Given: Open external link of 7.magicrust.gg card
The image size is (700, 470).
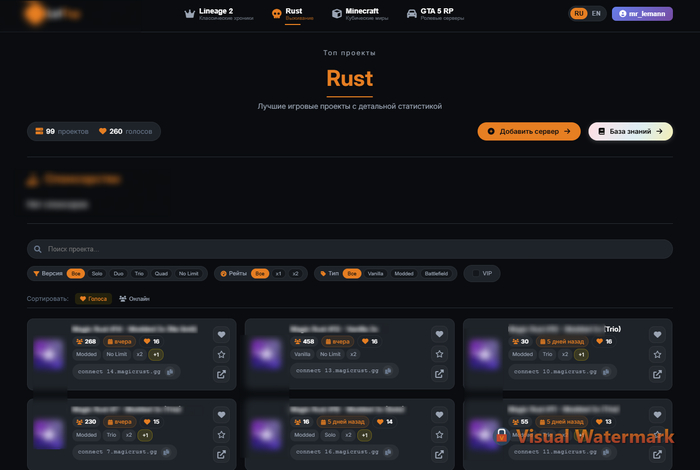Looking at the screenshot, I should (221, 454).
